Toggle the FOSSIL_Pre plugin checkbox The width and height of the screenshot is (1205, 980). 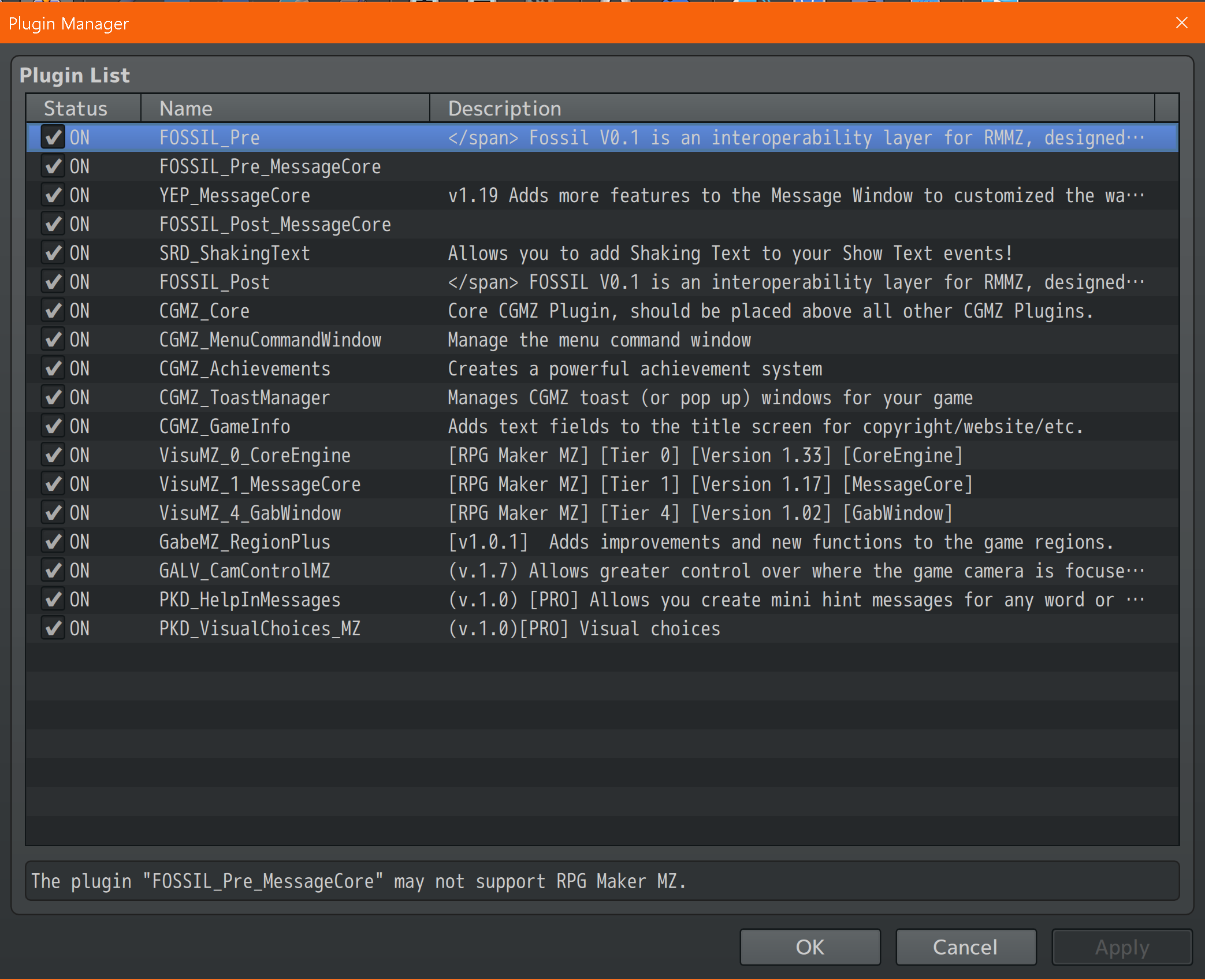coord(53,137)
